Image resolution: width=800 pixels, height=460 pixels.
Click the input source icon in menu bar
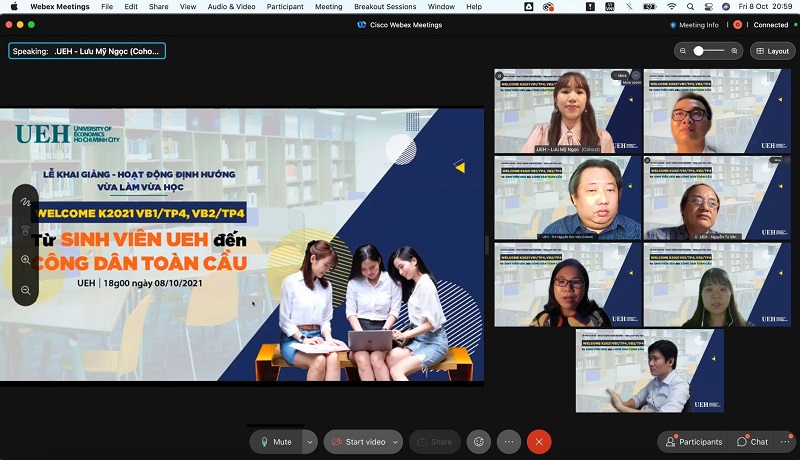(609, 7)
